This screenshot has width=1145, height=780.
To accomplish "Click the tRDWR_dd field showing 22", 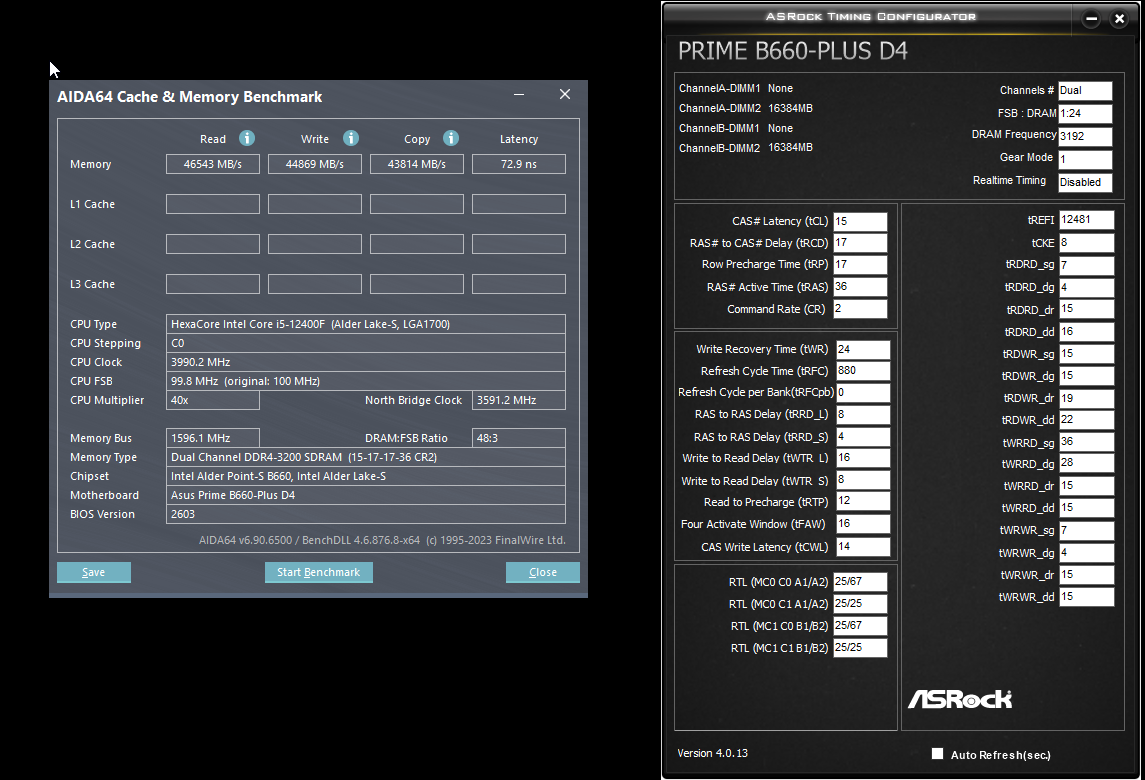I will point(1087,420).
